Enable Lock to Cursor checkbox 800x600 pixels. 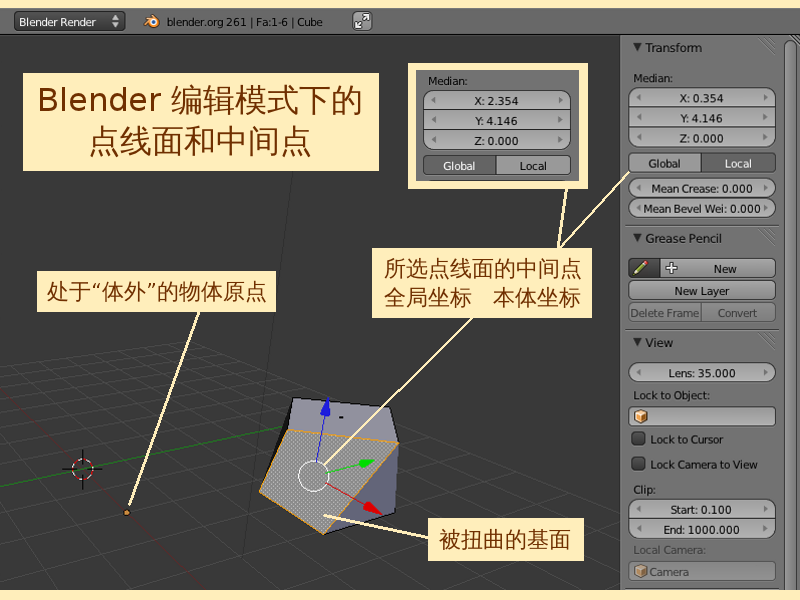pyautogui.click(x=638, y=439)
